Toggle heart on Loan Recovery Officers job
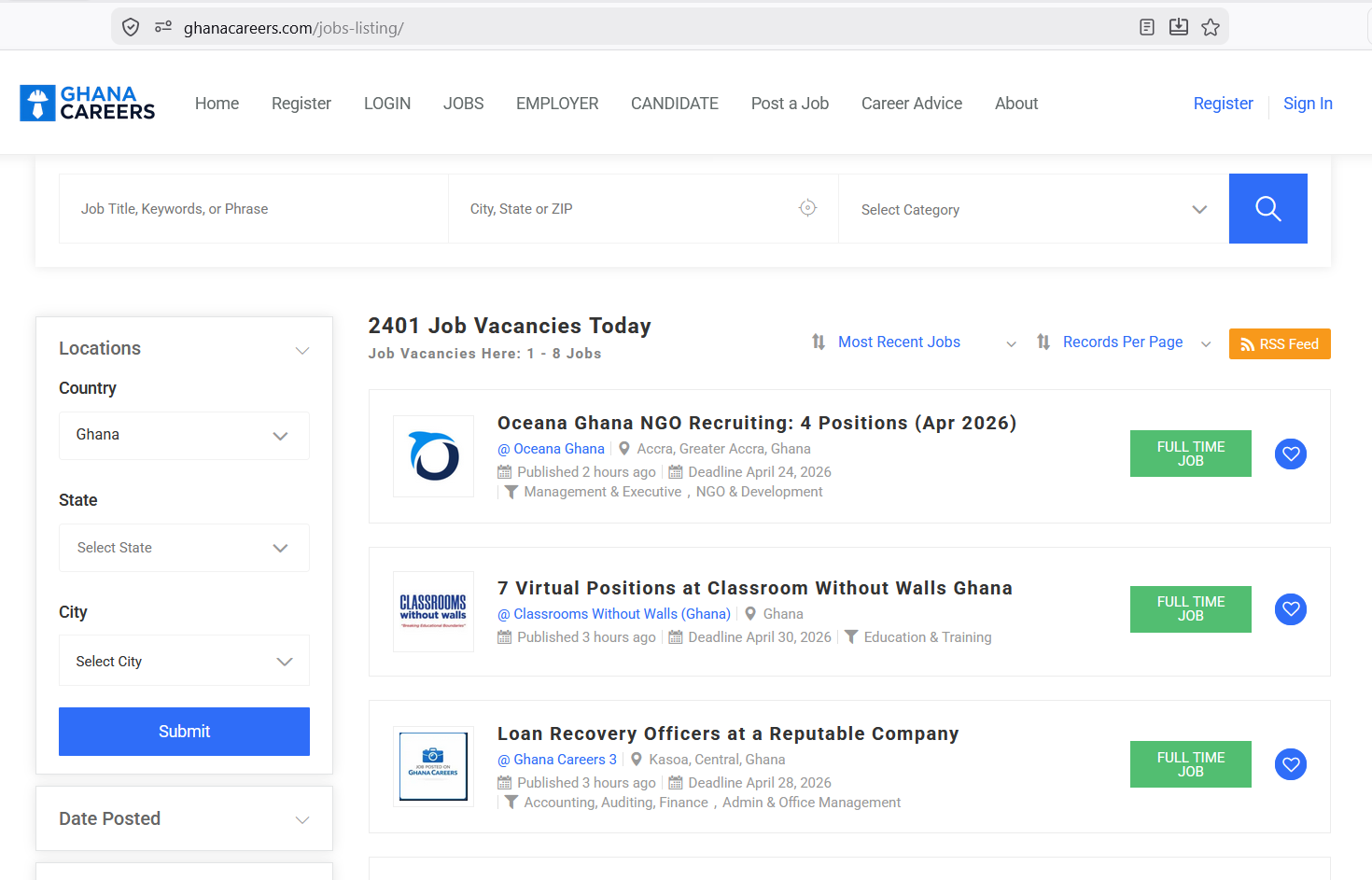Viewport: 1372px width, 880px height. [x=1290, y=765]
